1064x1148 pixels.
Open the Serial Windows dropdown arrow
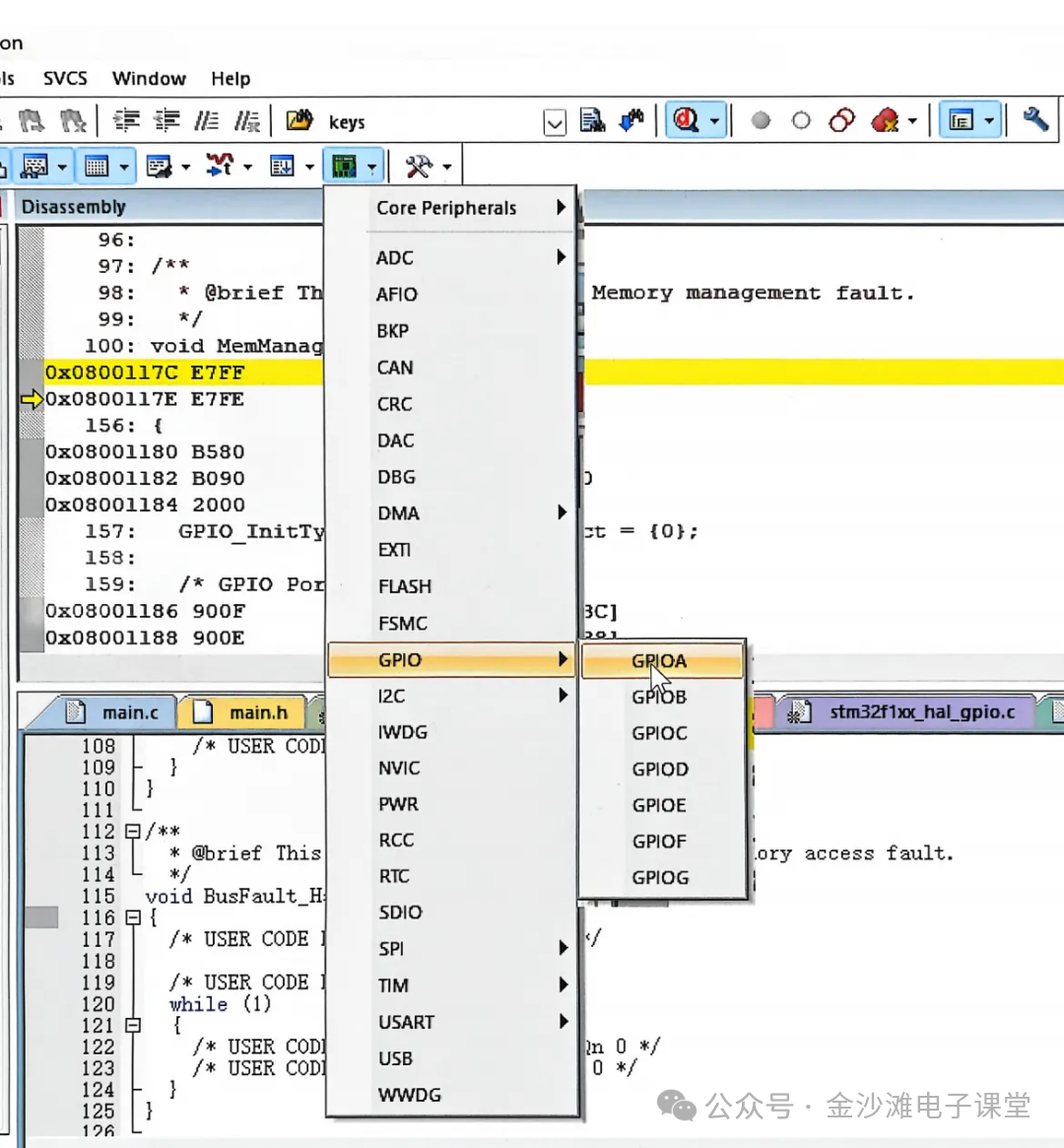click(186, 168)
